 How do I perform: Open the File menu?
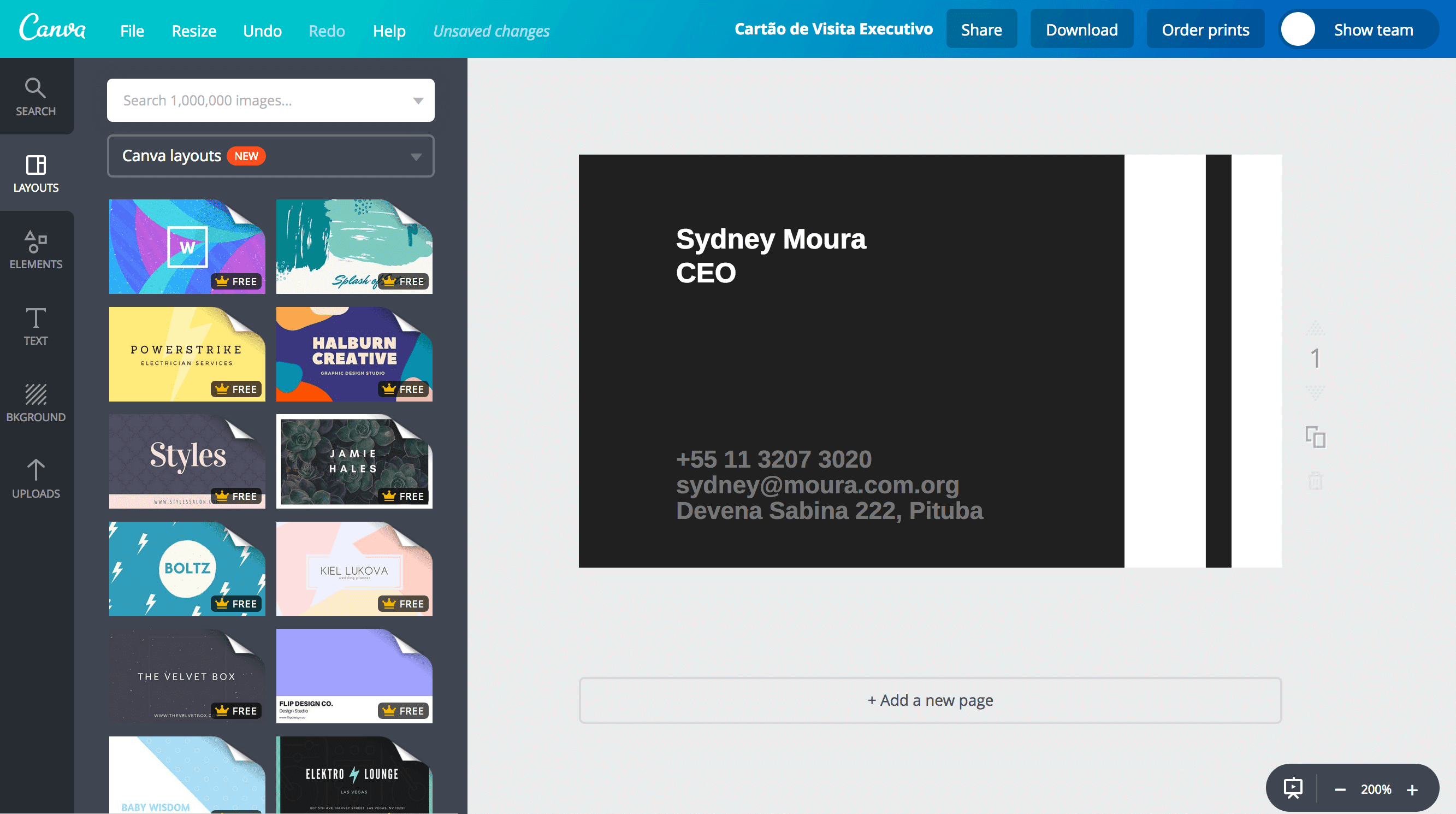[132, 31]
